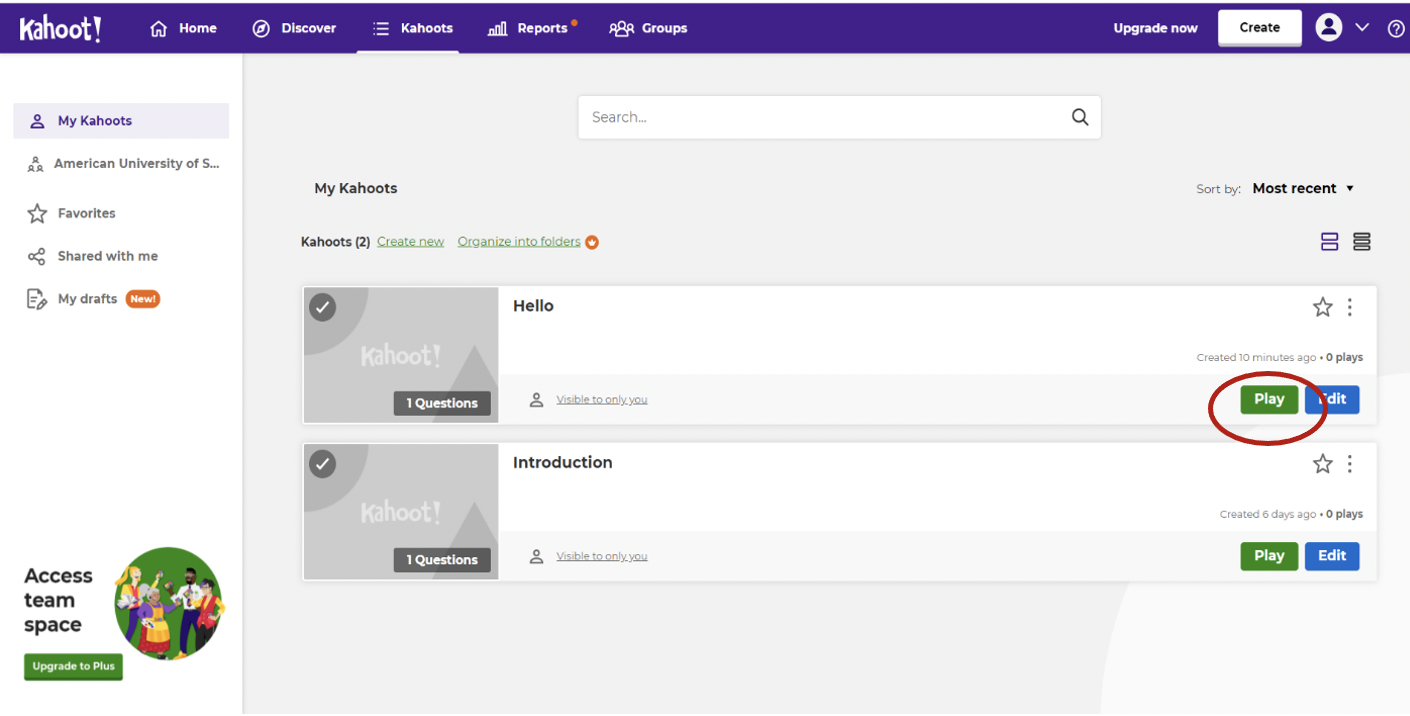Click Visible to only you for Hello

click(x=602, y=400)
